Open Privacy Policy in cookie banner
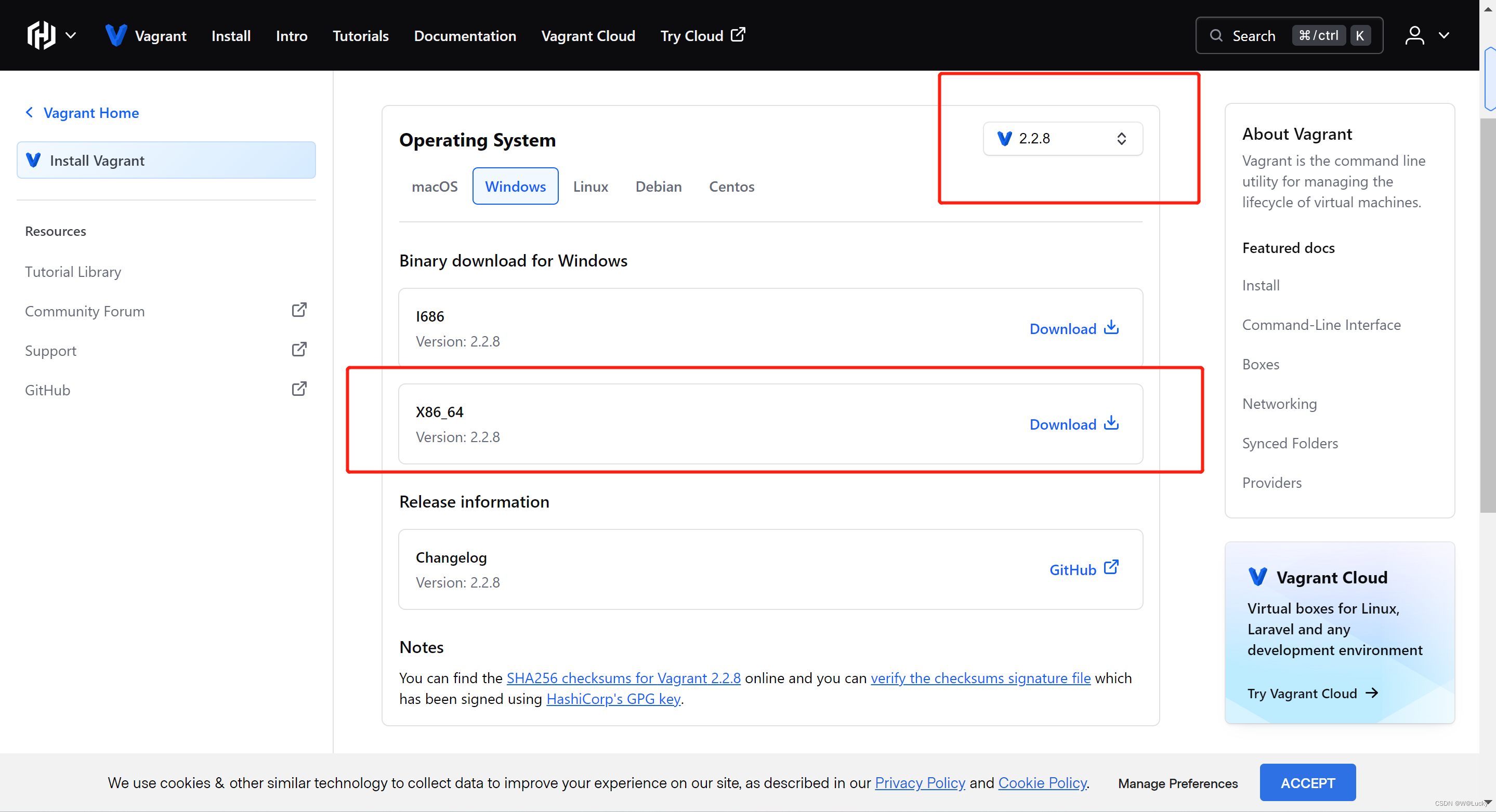 [920, 782]
